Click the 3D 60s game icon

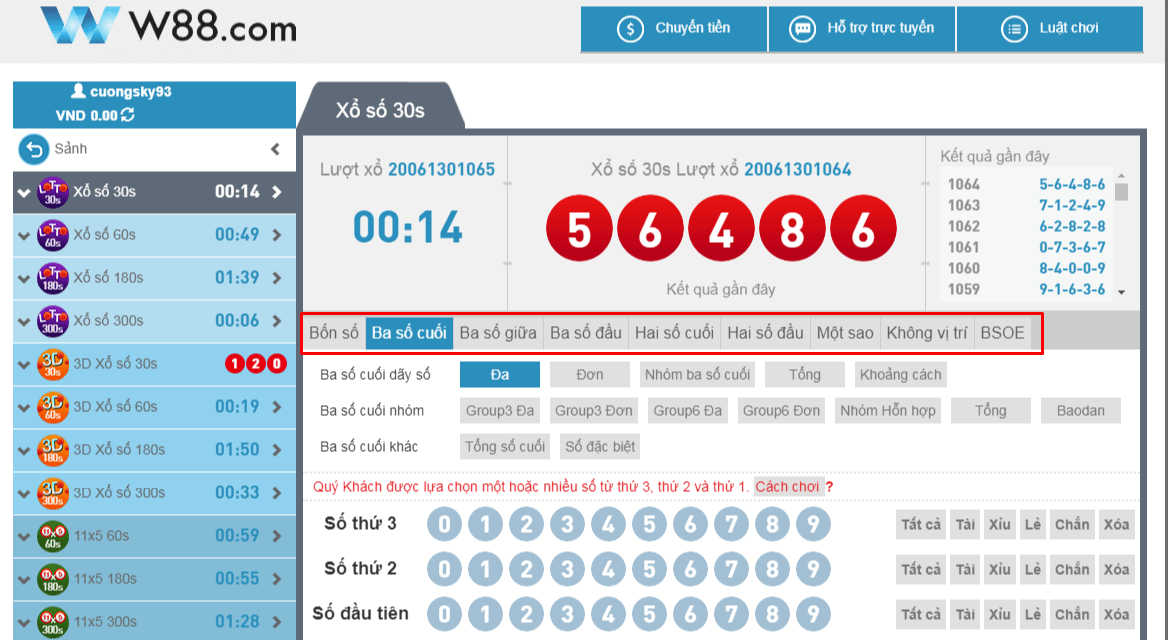(x=52, y=407)
